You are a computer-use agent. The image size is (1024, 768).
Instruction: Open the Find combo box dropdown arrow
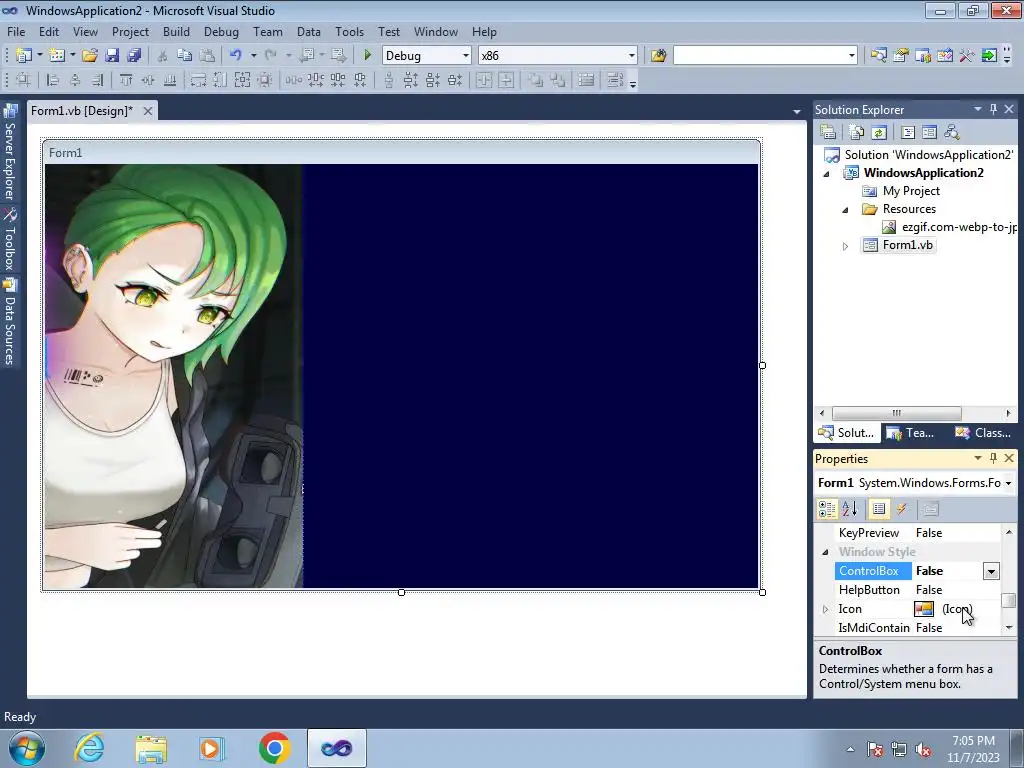click(x=852, y=56)
